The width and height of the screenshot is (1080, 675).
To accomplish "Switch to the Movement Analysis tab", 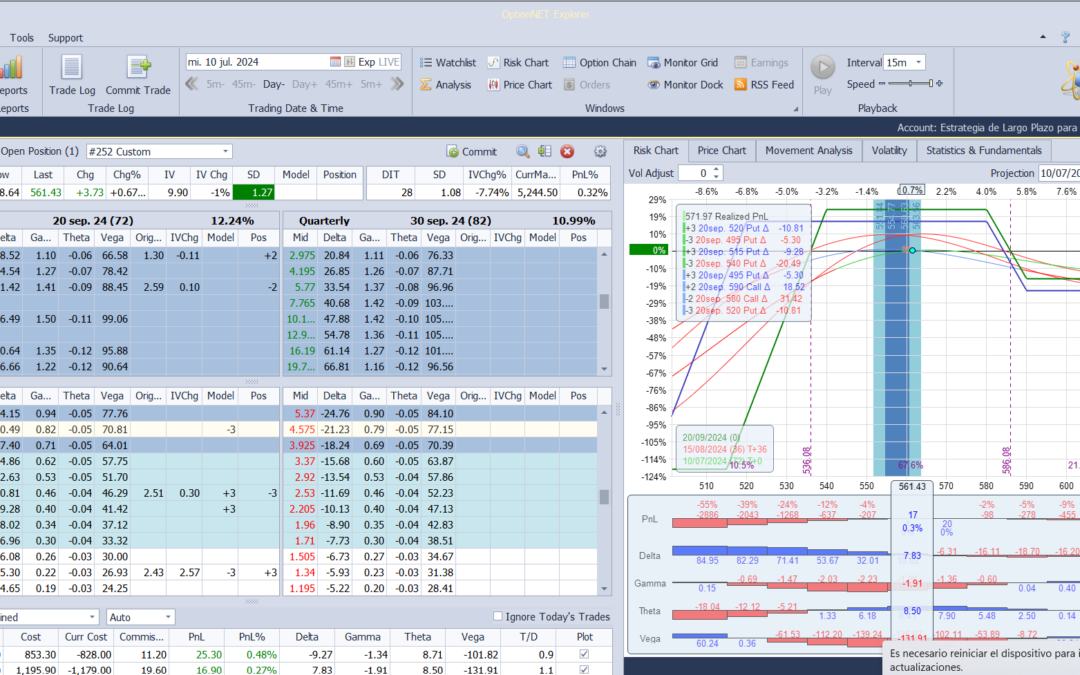I will tap(808, 151).
